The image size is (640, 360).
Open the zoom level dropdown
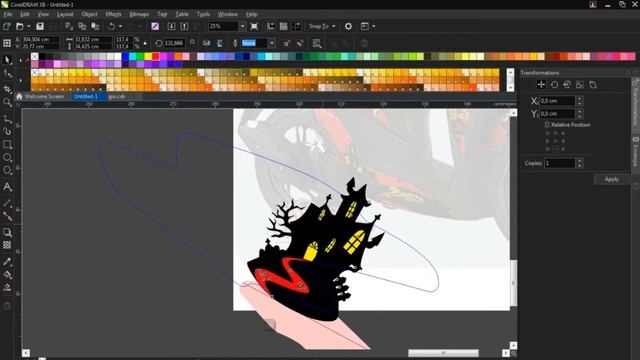[242, 26]
